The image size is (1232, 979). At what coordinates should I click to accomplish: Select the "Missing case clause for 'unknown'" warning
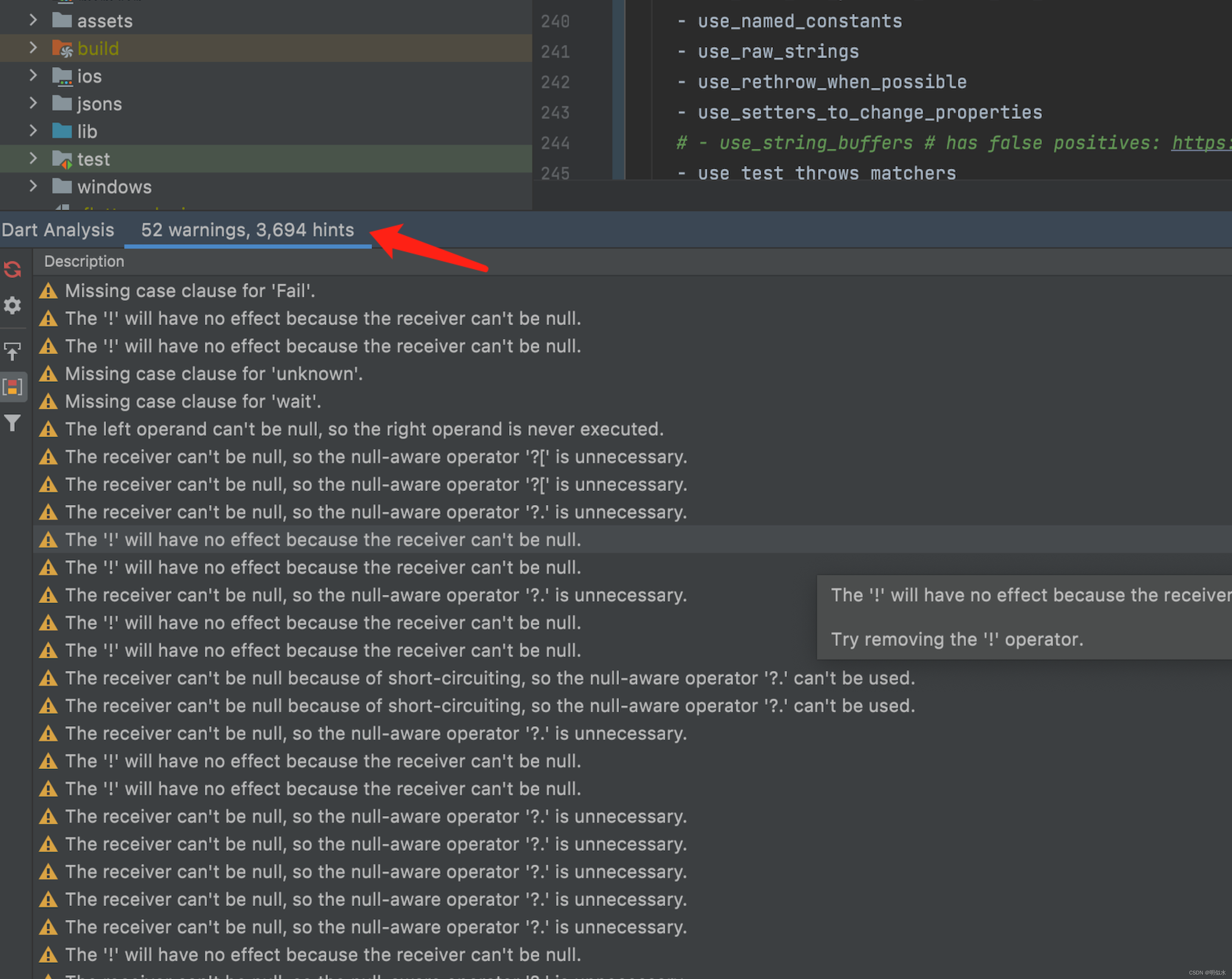point(214,374)
